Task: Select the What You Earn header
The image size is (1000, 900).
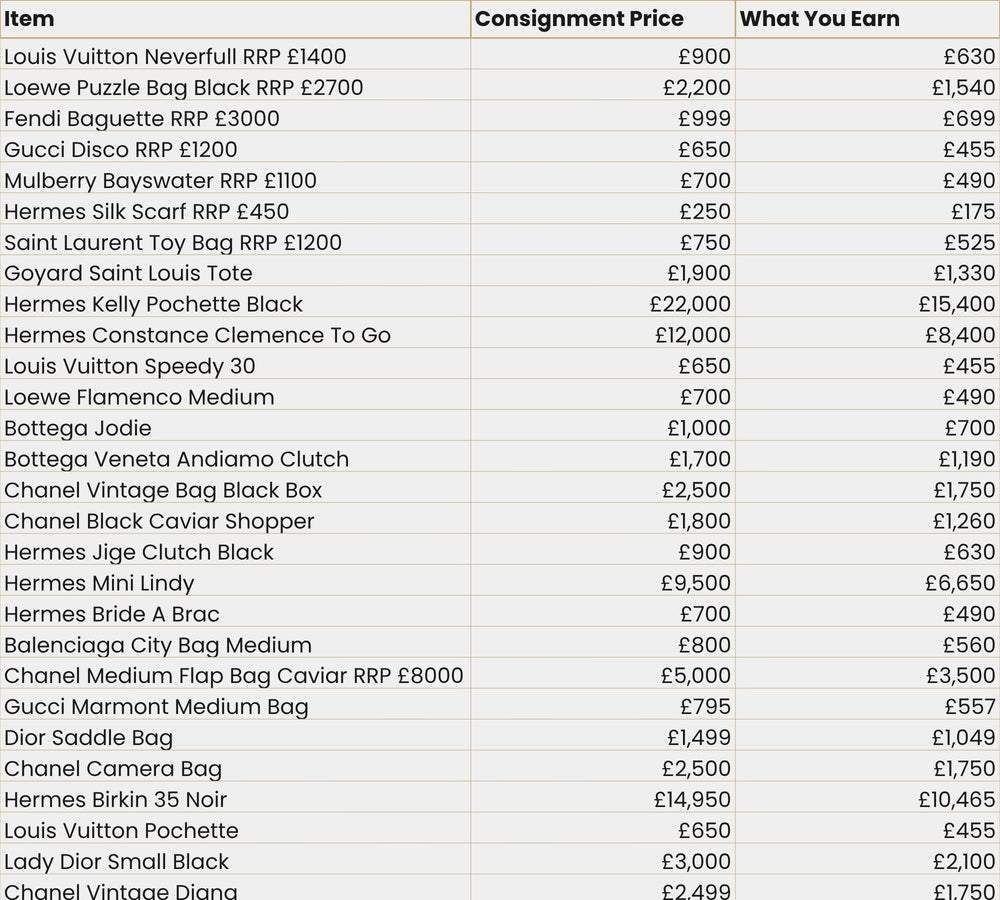Action: pyautogui.click(x=819, y=19)
